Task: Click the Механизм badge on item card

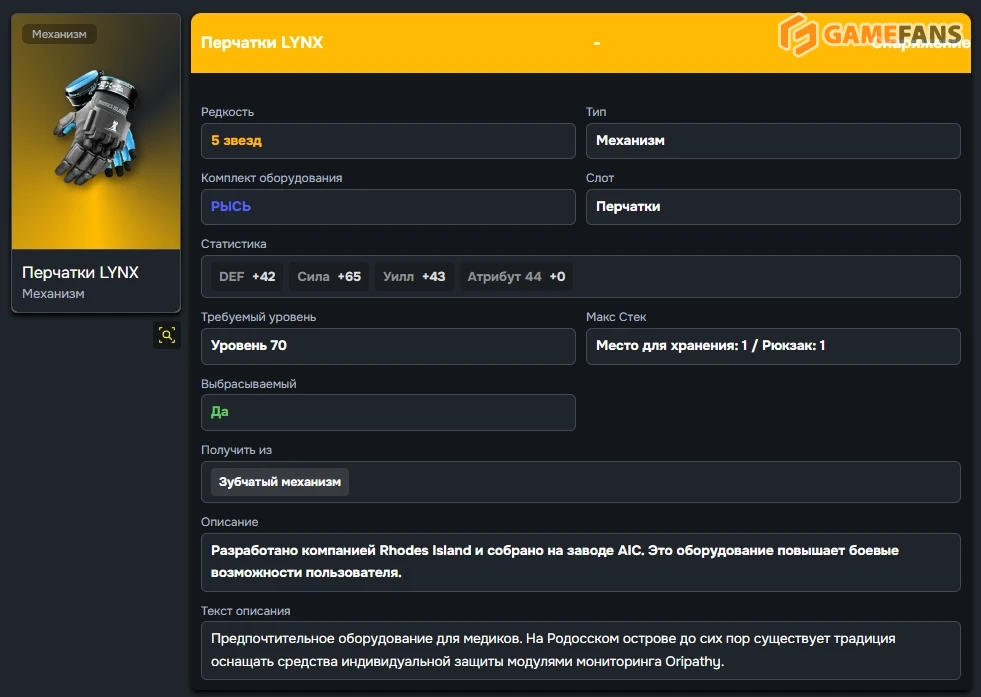Action: click(59, 34)
